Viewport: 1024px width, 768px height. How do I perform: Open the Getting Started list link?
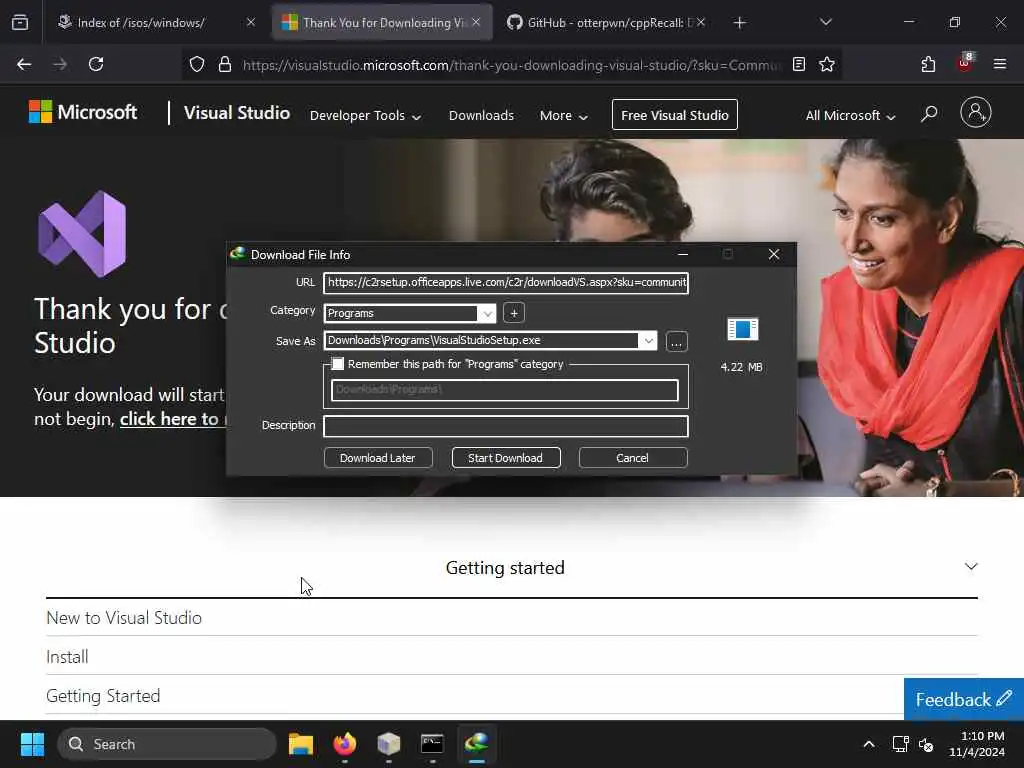pyautogui.click(x=103, y=696)
